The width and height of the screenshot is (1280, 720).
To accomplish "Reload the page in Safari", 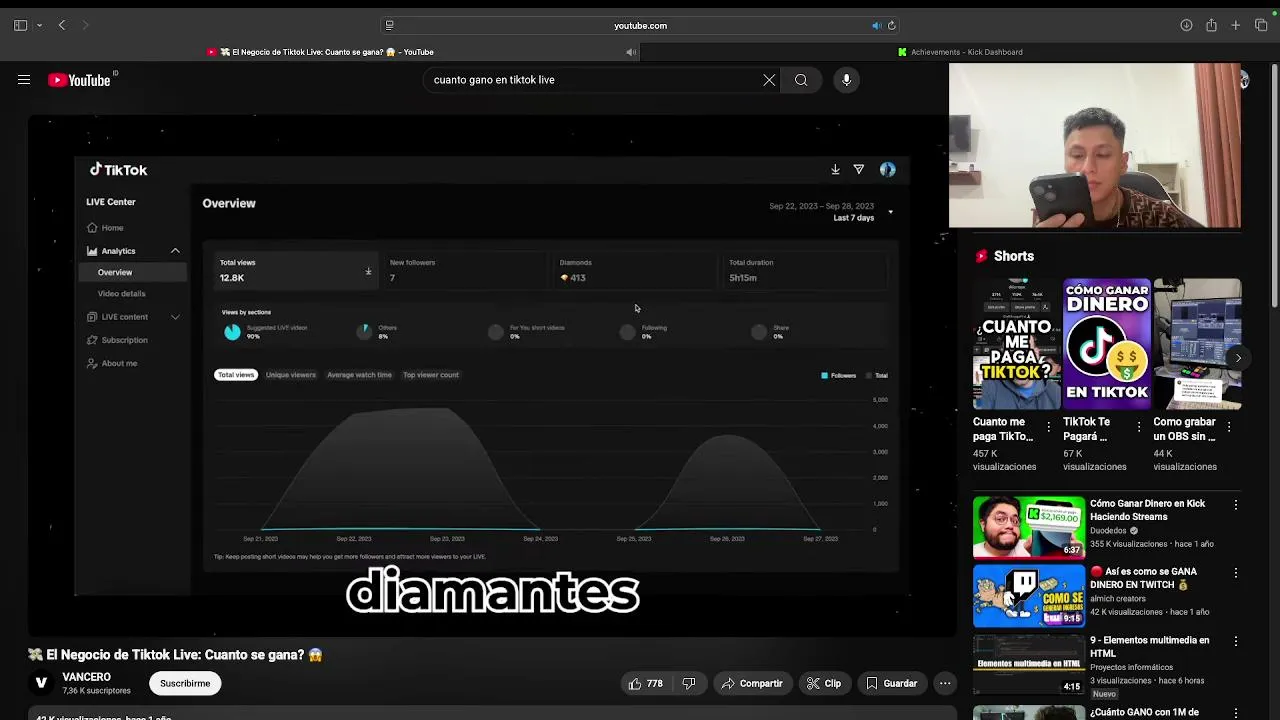I will [891, 26].
